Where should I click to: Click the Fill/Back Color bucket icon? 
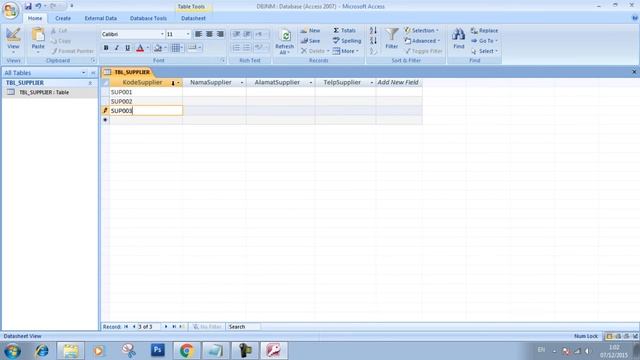[158, 48]
